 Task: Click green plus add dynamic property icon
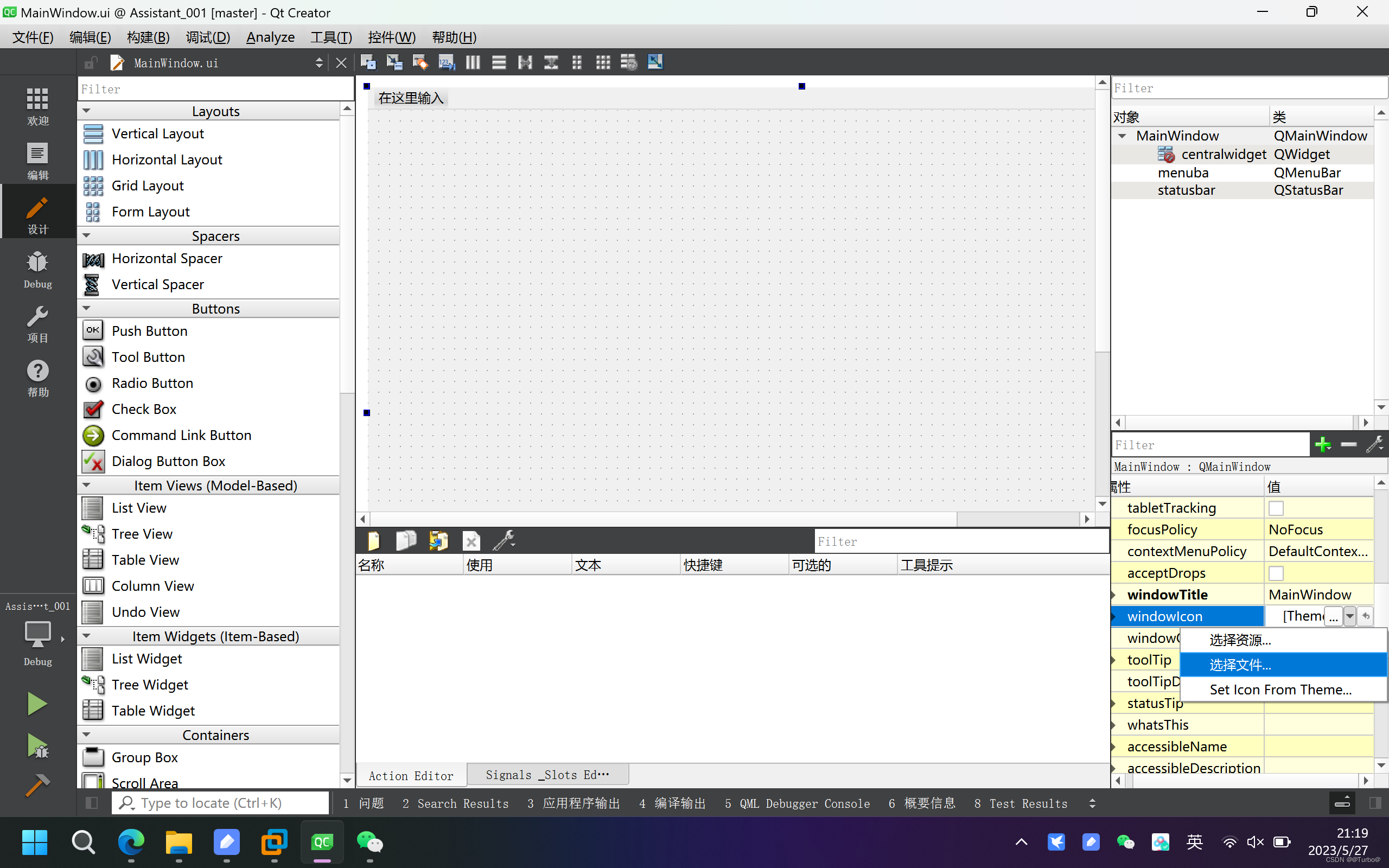click(x=1322, y=445)
